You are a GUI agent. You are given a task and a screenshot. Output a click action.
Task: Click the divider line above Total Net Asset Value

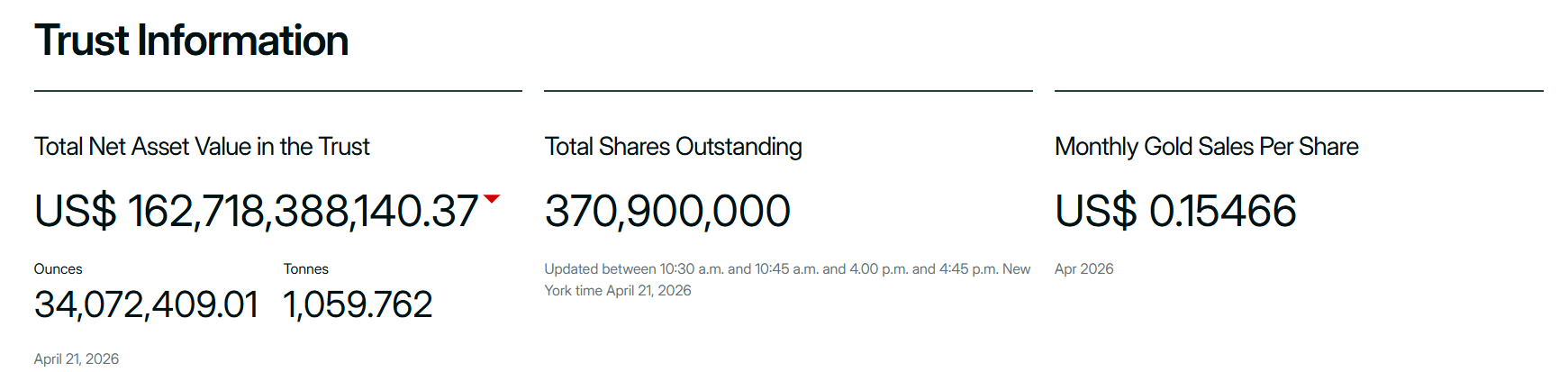coord(277,91)
